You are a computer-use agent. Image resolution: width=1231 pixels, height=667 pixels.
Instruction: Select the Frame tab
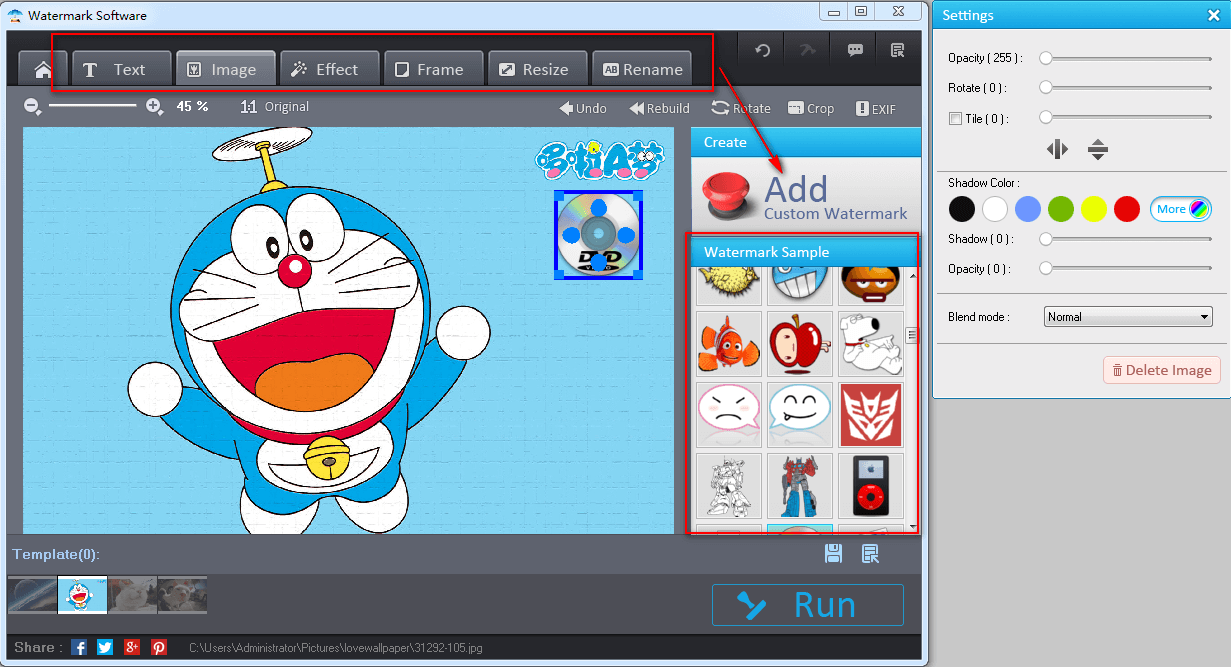433,69
